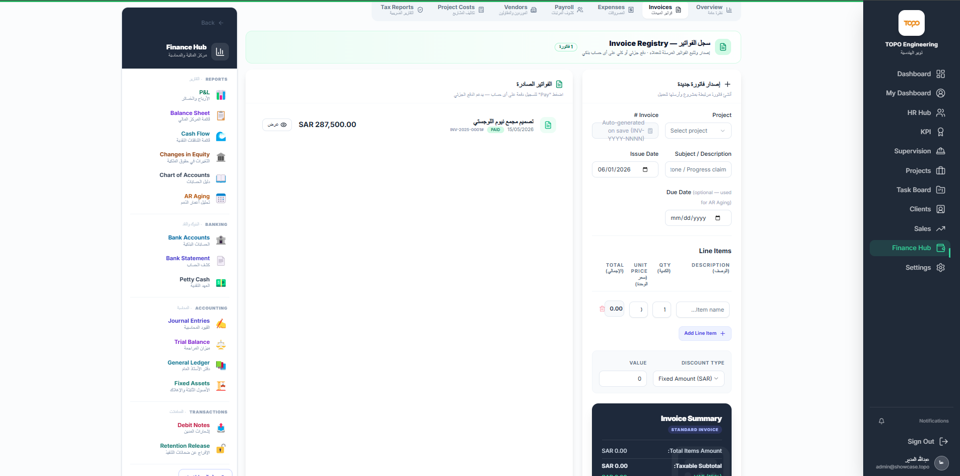Click the notifications bell icon
This screenshot has width=960, height=476.
click(x=882, y=421)
